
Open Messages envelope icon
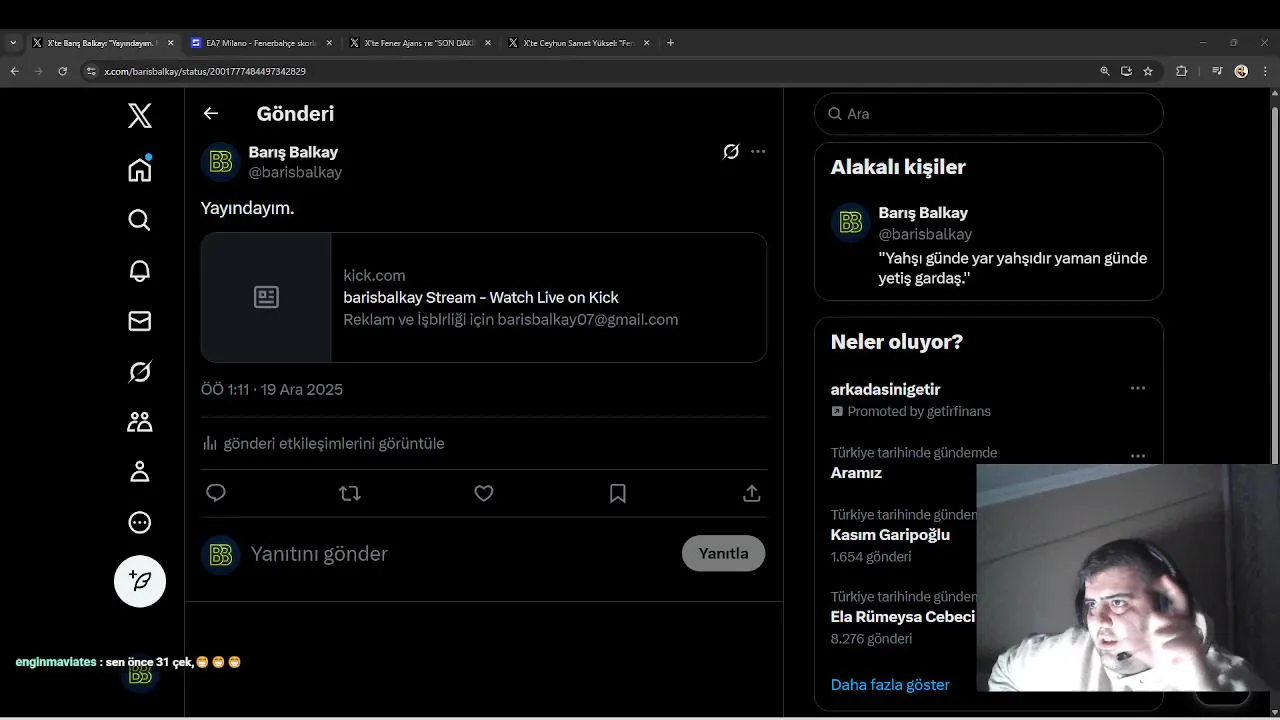[140, 321]
